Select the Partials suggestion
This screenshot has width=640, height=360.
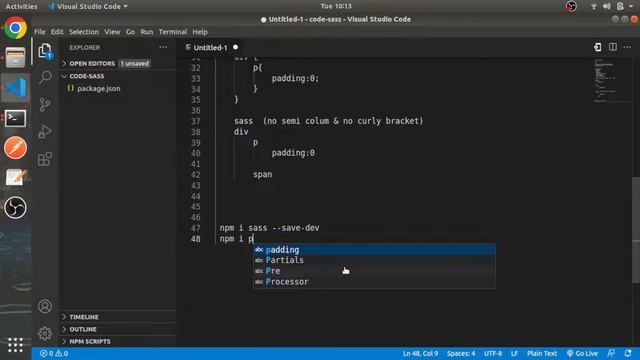click(x=374, y=260)
